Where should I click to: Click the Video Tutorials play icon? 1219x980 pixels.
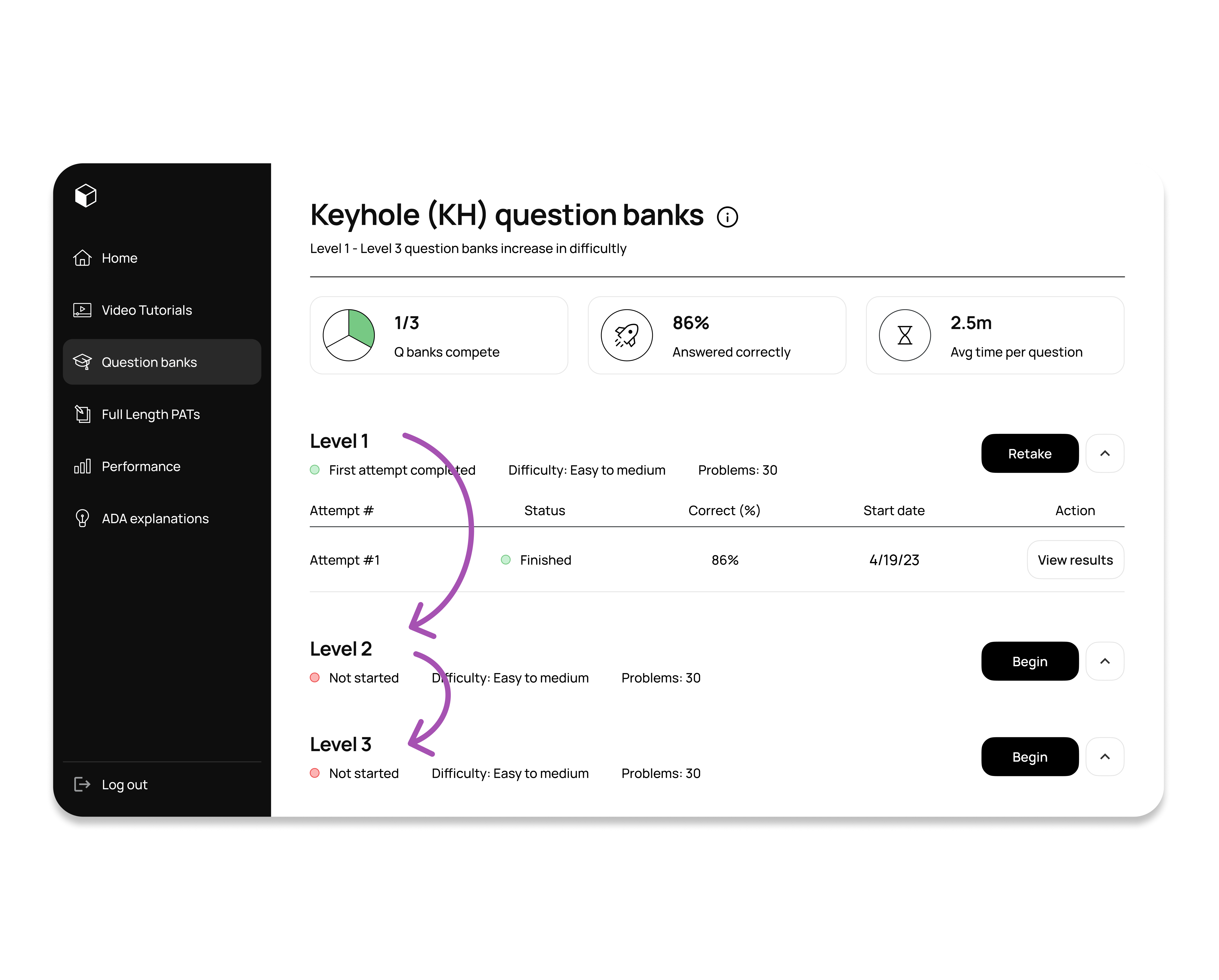click(x=82, y=310)
